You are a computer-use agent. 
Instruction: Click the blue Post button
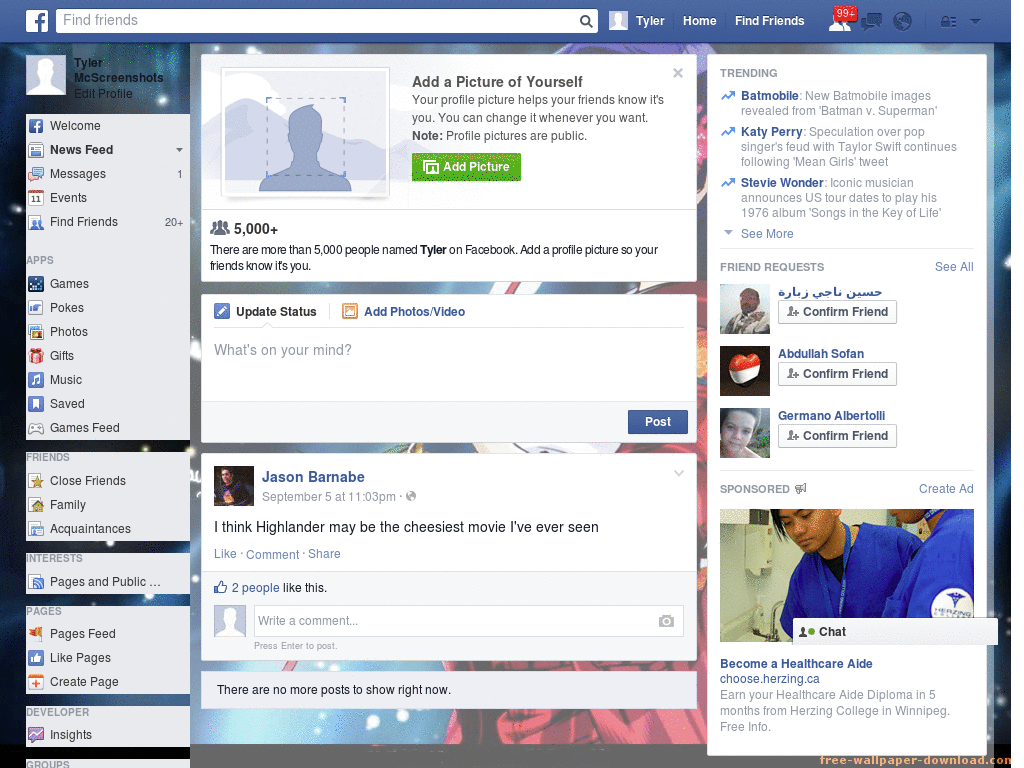[658, 422]
